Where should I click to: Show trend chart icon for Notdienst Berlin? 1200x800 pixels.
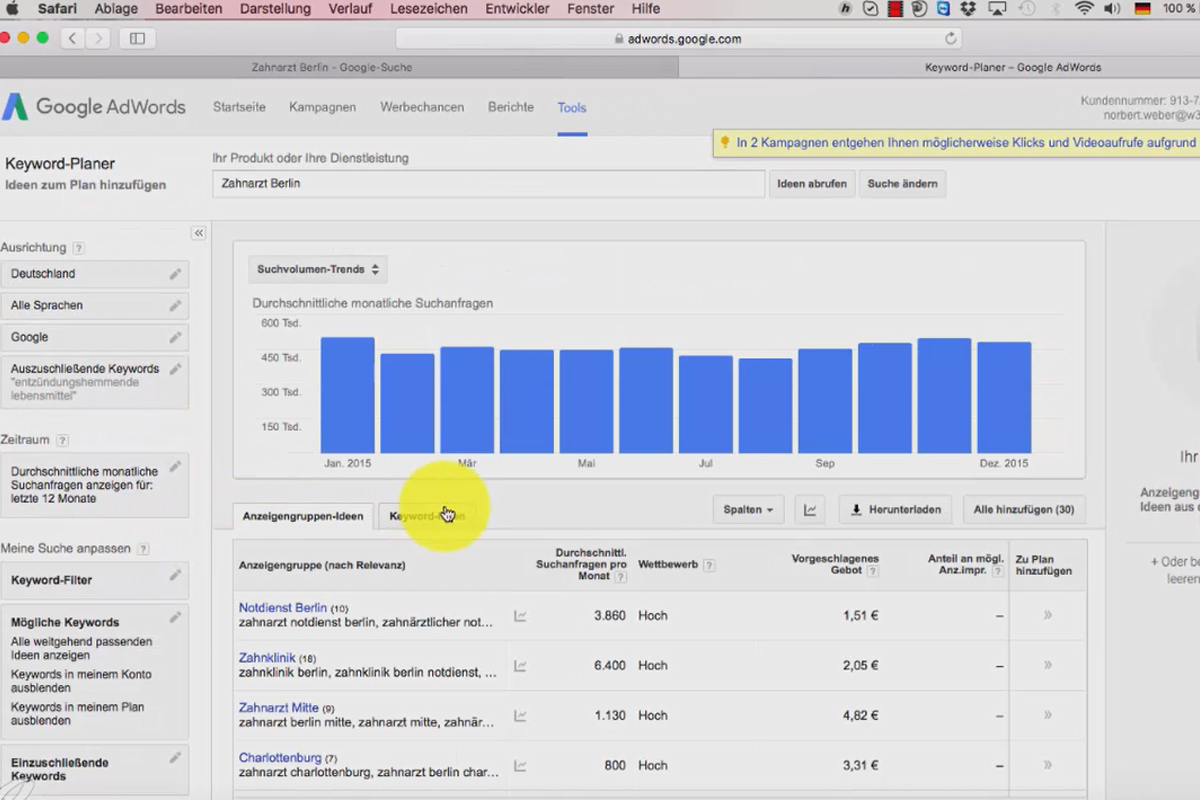tap(520, 616)
